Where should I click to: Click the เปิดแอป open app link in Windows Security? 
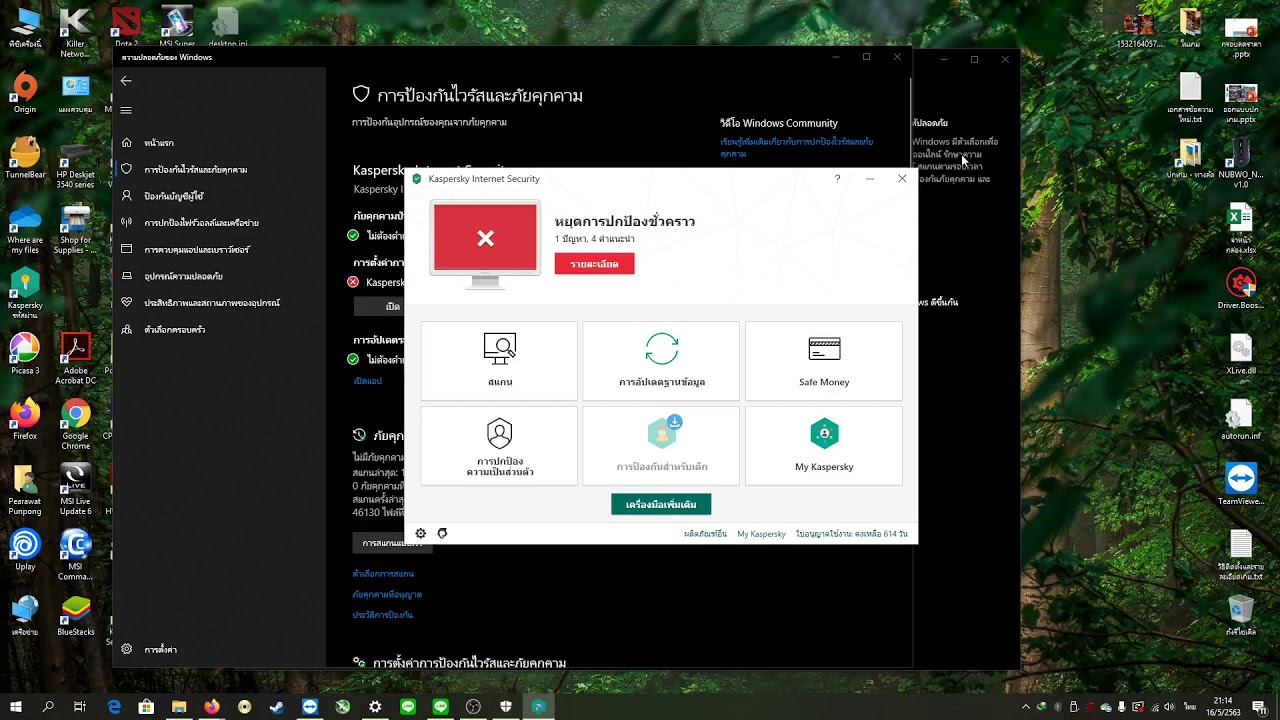tap(367, 381)
